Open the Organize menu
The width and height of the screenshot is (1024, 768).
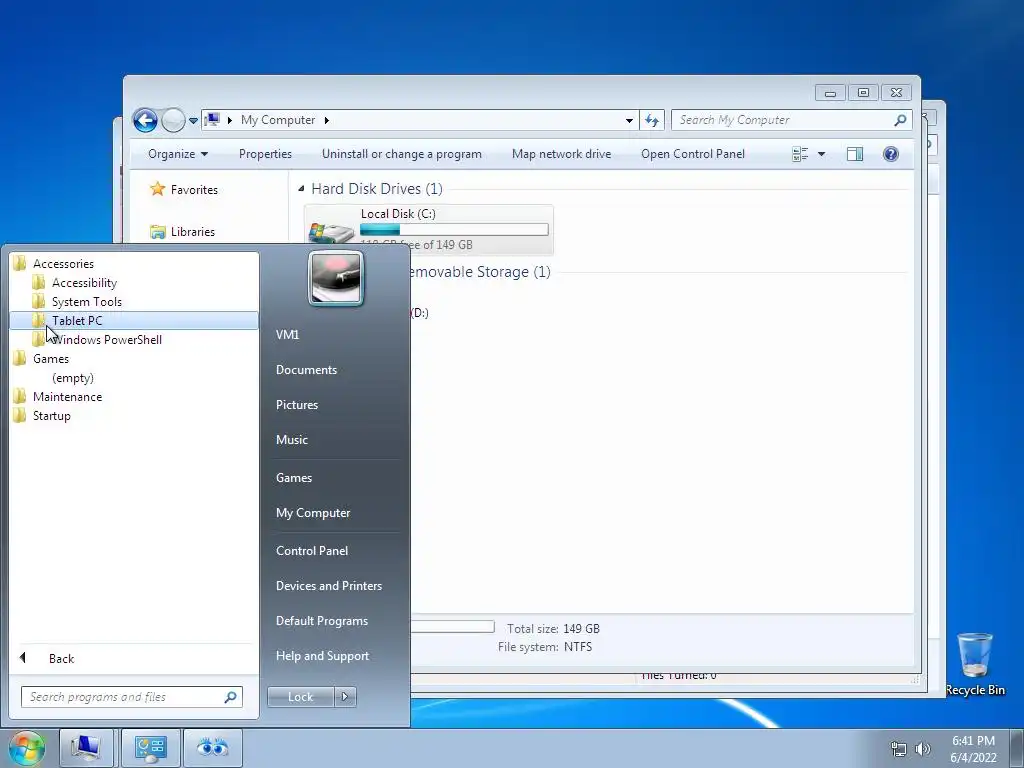coord(178,154)
